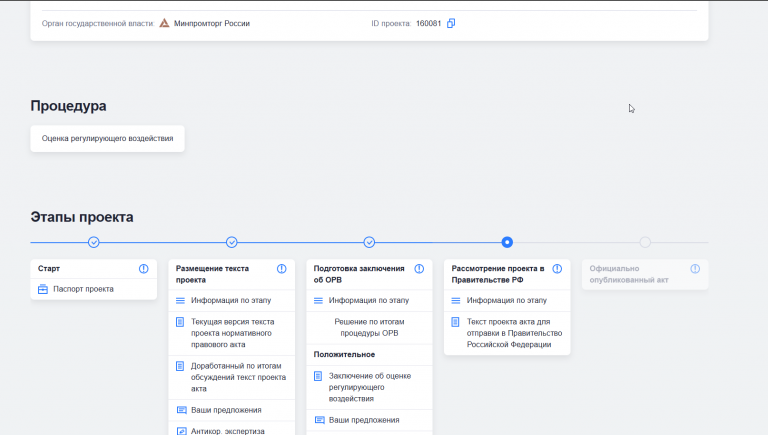This screenshot has height=435, width=768.
Task: Open Заключение об оценке регулирующего воздействия document
Action: (x=369, y=387)
